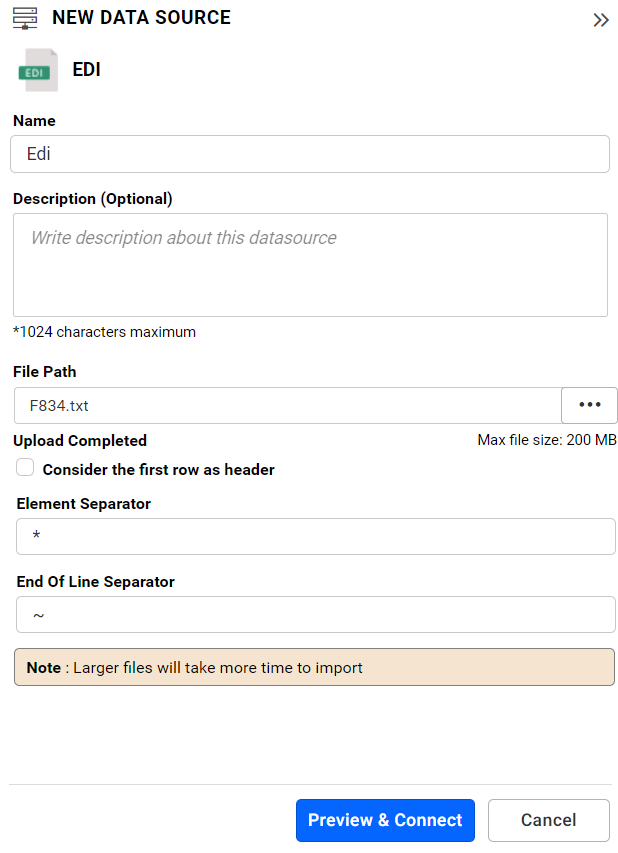
Task: Click the header checkbox label text
Action: point(158,469)
